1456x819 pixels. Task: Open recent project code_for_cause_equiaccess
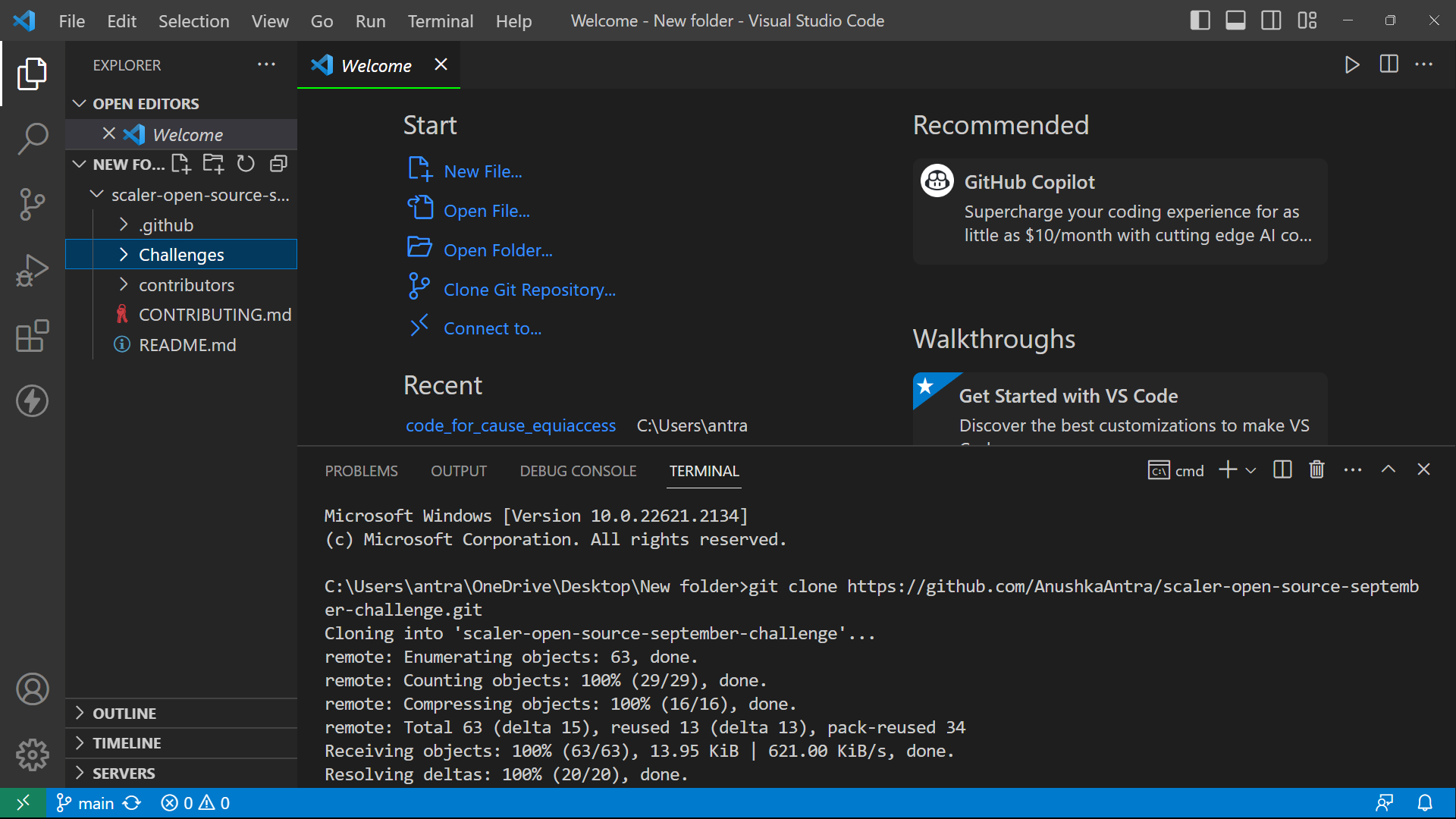511,425
